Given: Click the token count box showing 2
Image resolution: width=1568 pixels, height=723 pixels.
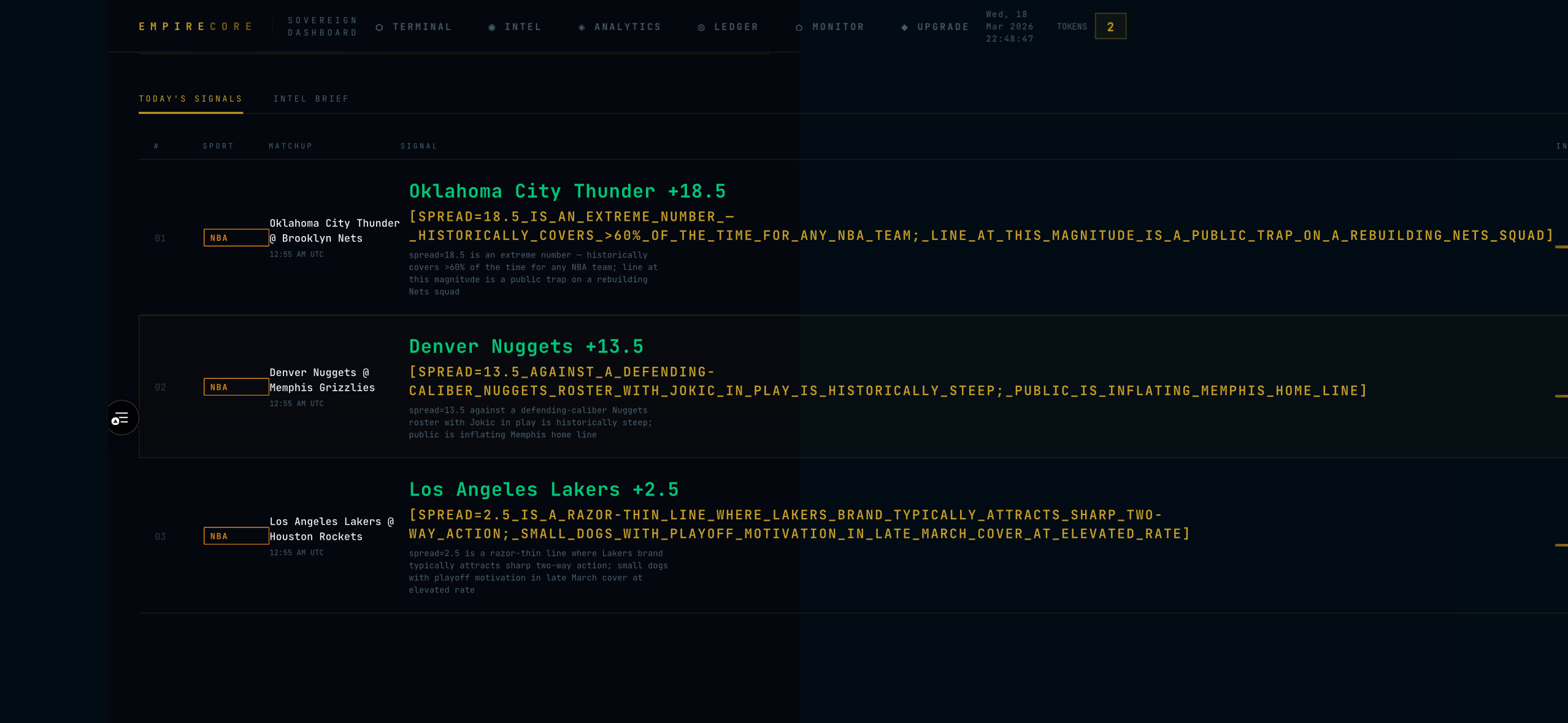Looking at the screenshot, I should coord(1110,26).
